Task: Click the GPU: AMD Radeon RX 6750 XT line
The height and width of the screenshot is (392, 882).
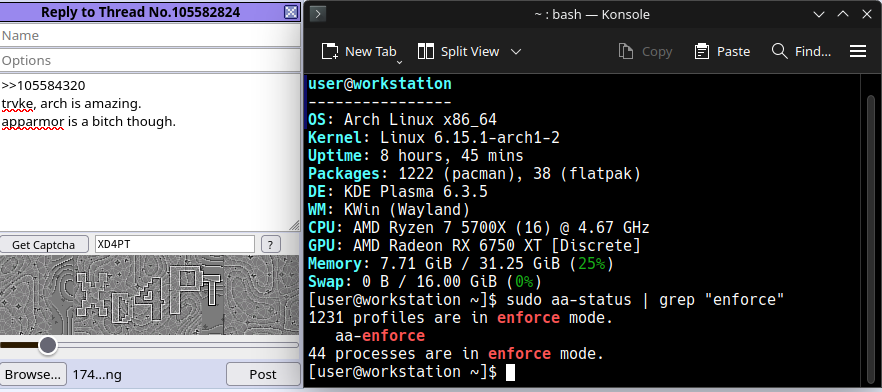Action: click(474, 246)
